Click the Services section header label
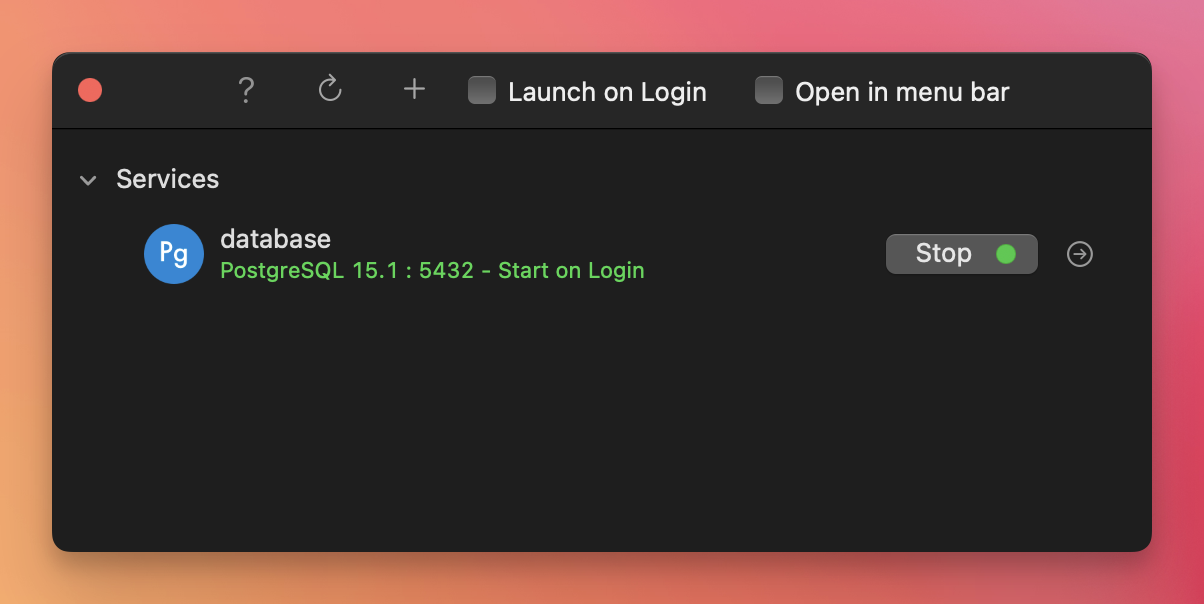This screenshot has width=1204, height=604. pos(167,179)
